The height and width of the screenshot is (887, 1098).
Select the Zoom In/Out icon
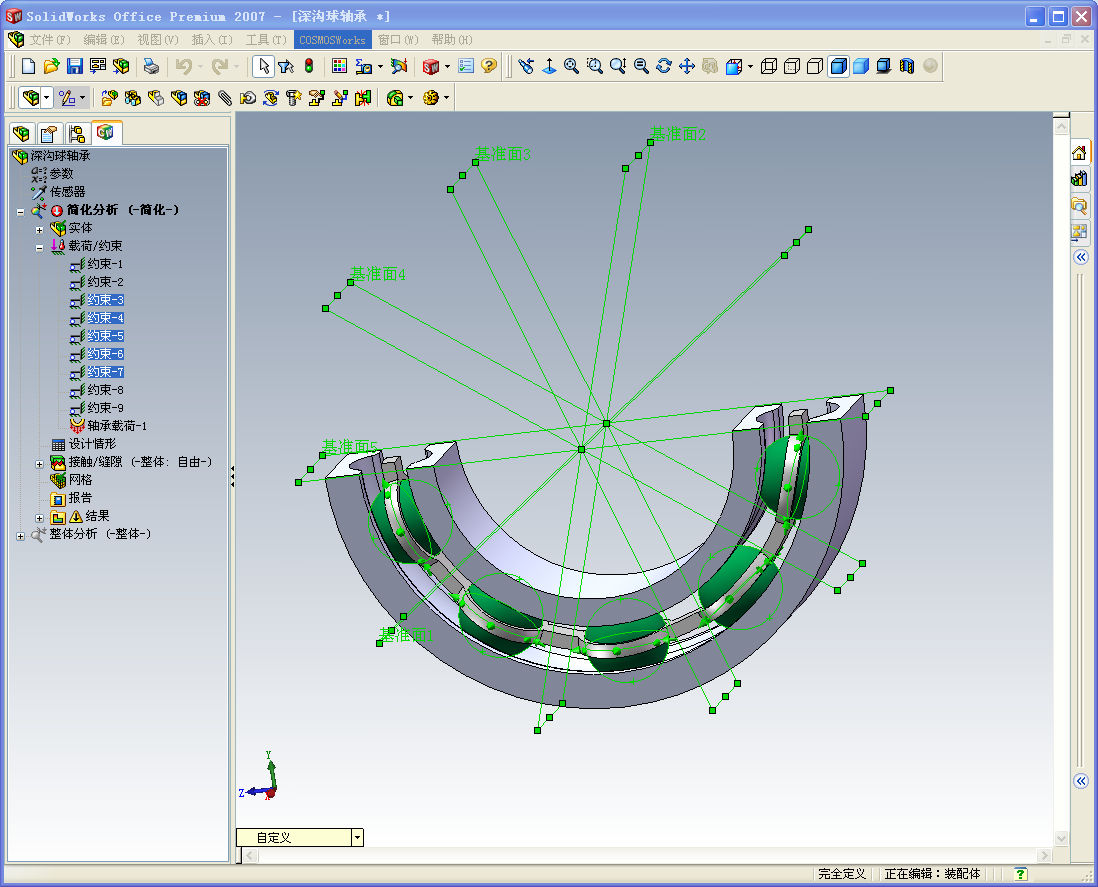point(618,67)
